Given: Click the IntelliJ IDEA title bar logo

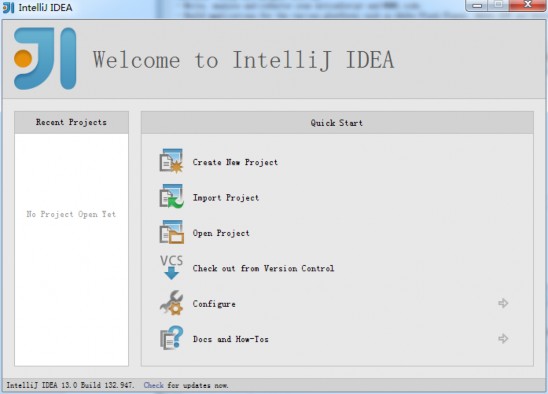Looking at the screenshot, I should (x=8, y=7).
